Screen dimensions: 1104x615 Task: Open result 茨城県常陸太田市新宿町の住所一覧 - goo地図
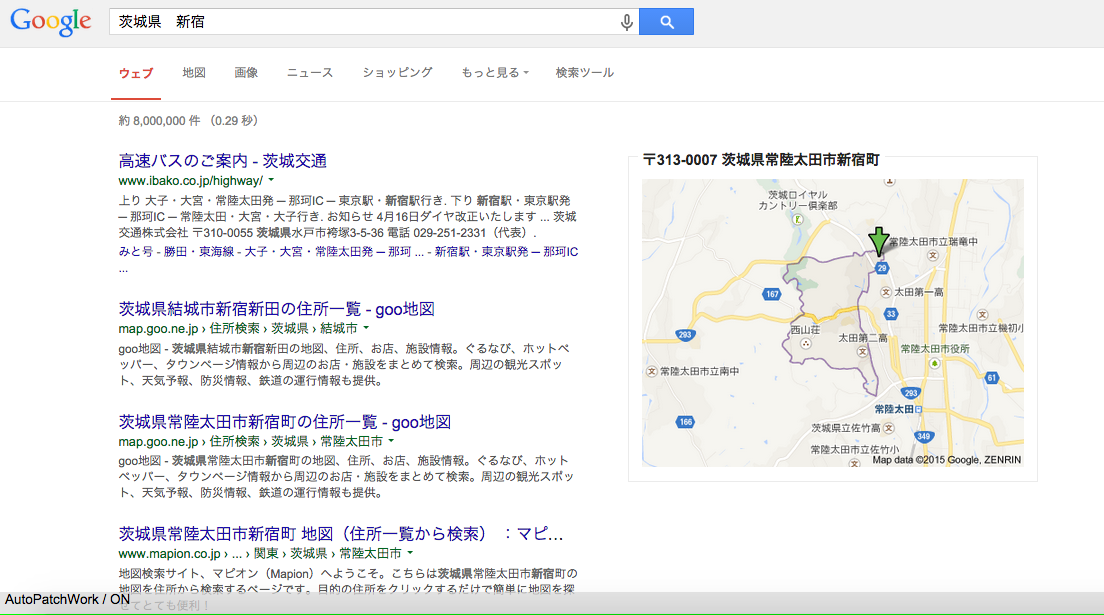pyautogui.click(x=284, y=422)
